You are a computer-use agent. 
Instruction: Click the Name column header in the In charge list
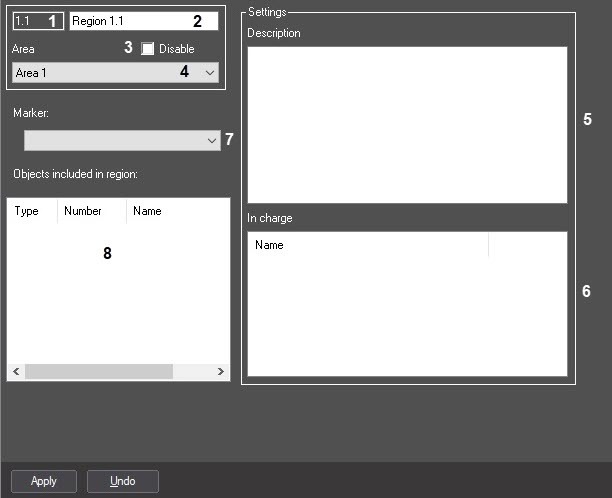(x=368, y=245)
